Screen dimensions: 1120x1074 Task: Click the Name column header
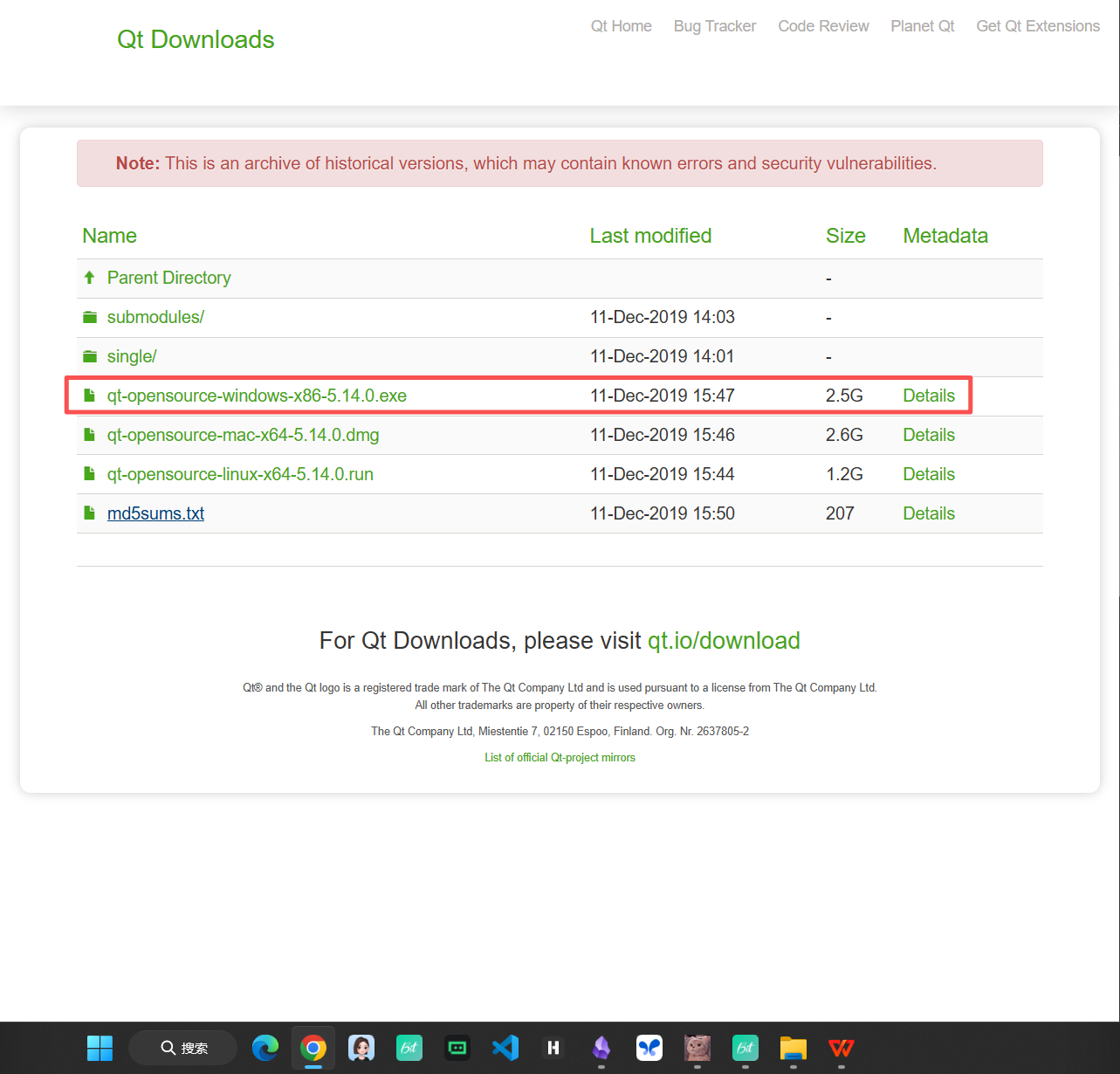[x=109, y=236]
